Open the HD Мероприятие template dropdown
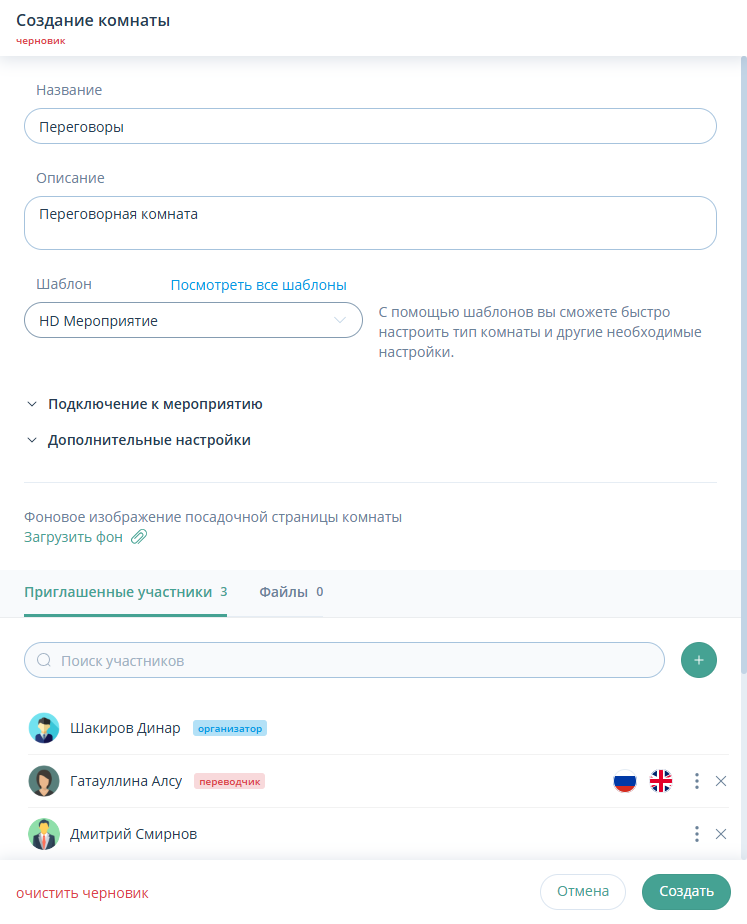The height and width of the screenshot is (924, 747). point(193,321)
